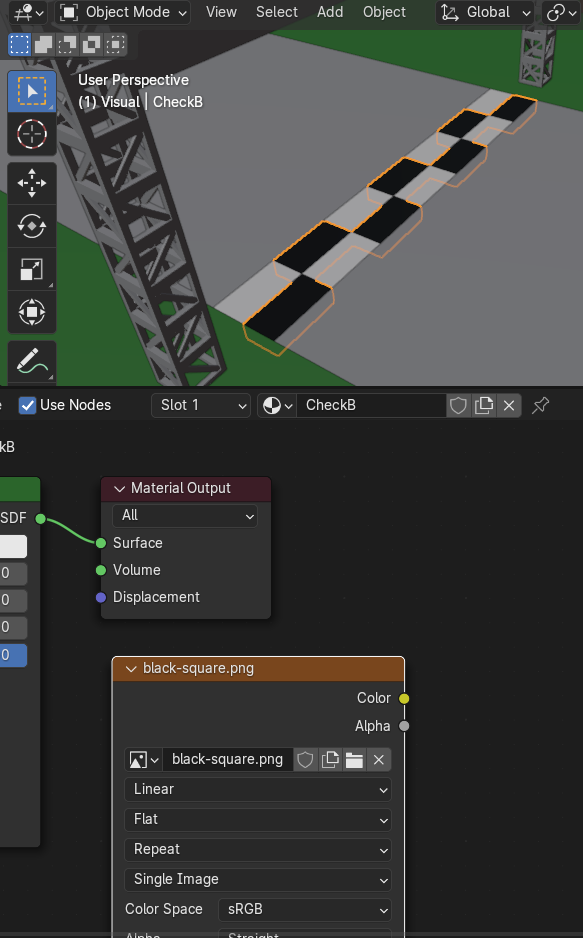Click the Volume input socket

pyautogui.click(x=101, y=570)
